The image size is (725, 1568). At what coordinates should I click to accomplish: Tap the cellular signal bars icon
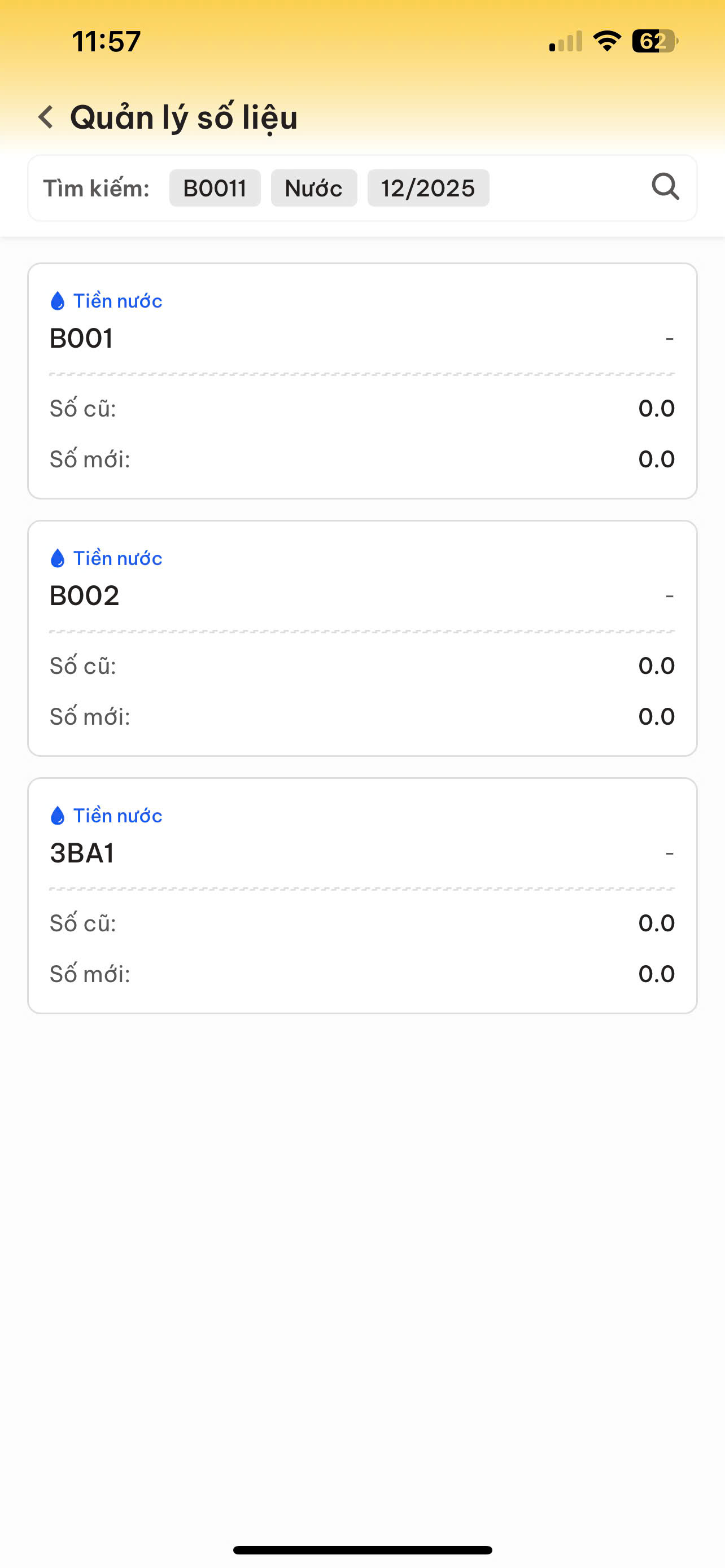(x=566, y=41)
